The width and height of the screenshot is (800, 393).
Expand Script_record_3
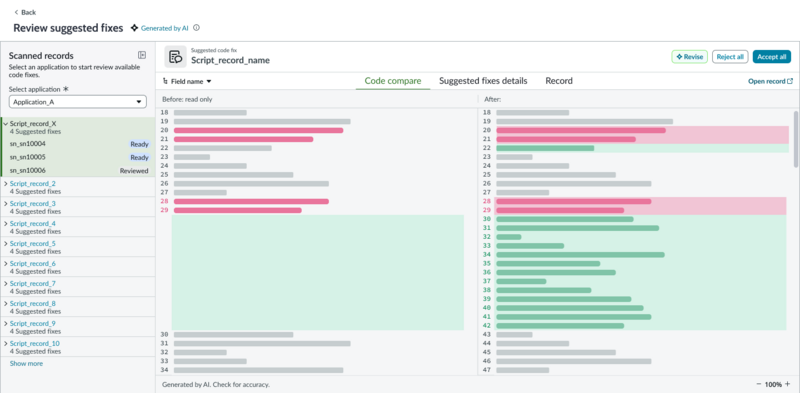coord(6,203)
